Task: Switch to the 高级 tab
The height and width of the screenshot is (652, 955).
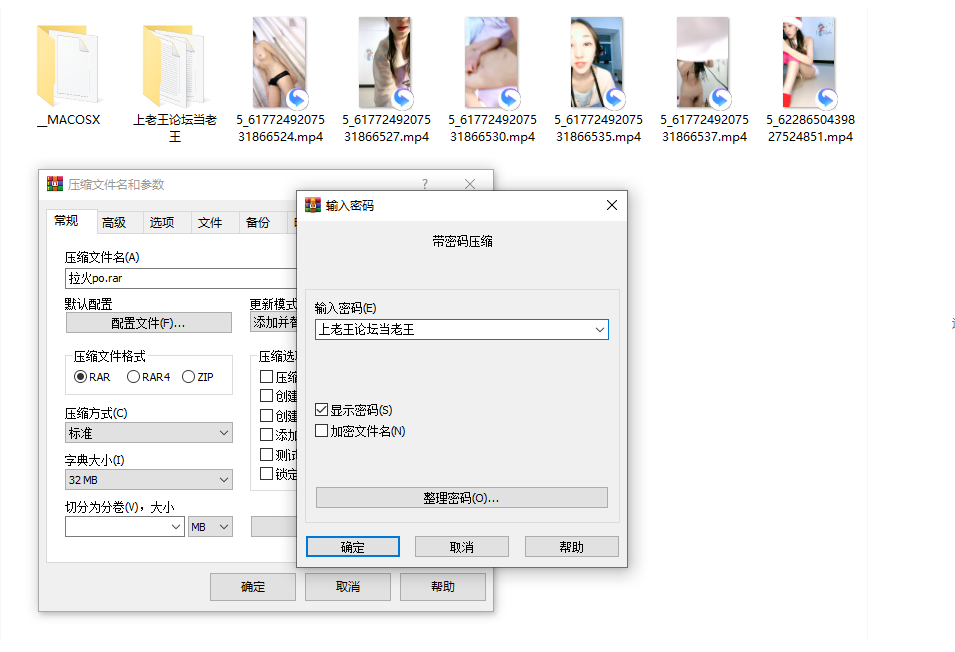Action: 114,223
